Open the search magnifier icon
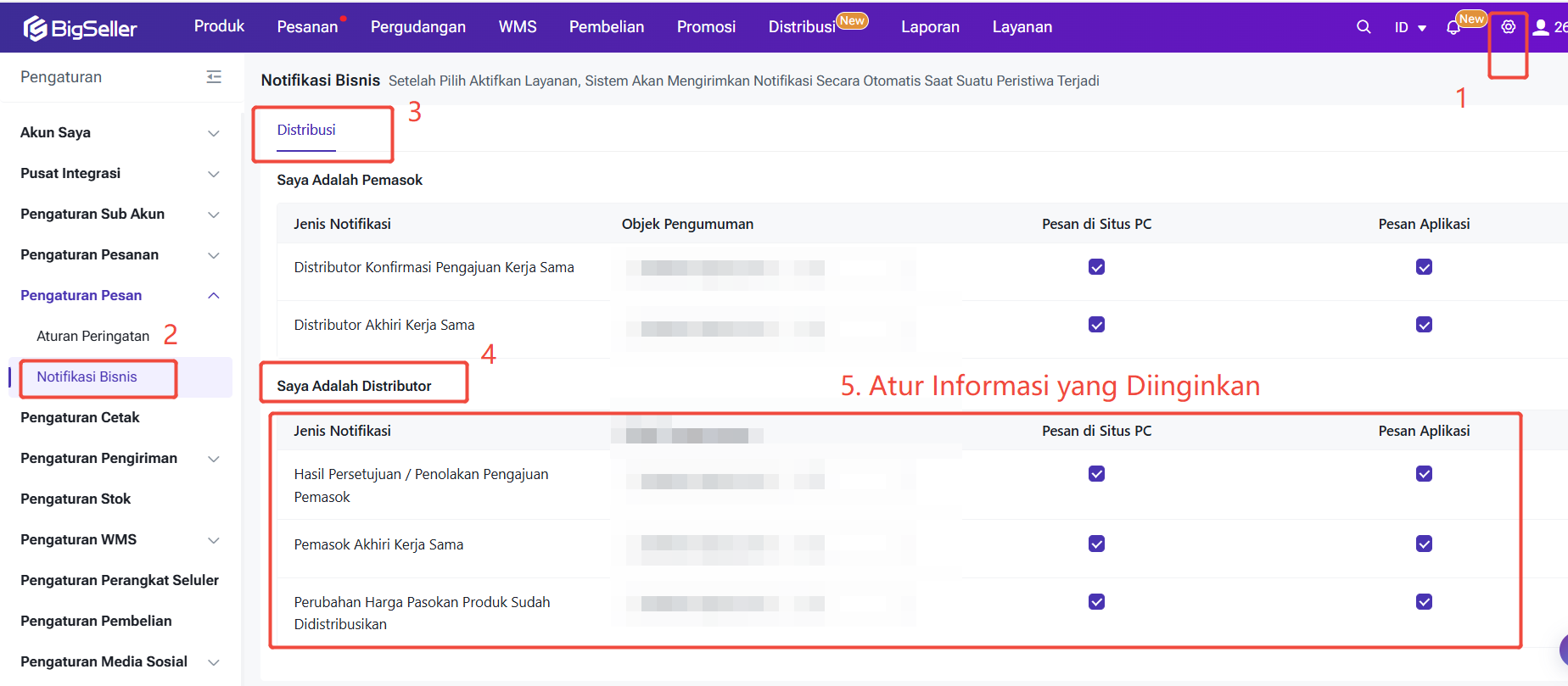 (1364, 27)
